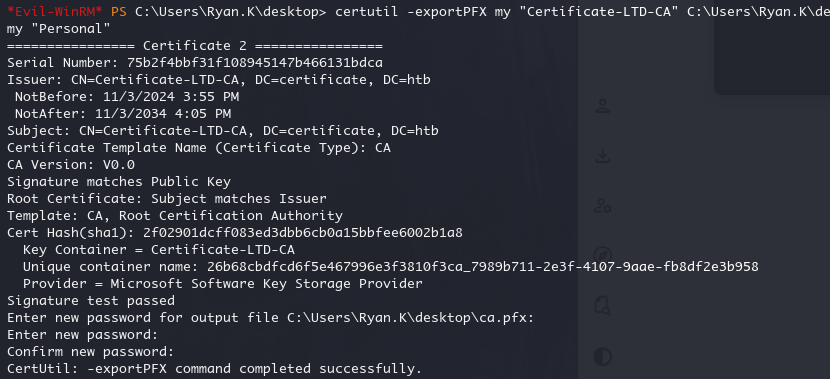Select the compass explore icon
The height and width of the screenshot is (379, 830).
(x=602, y=255)
